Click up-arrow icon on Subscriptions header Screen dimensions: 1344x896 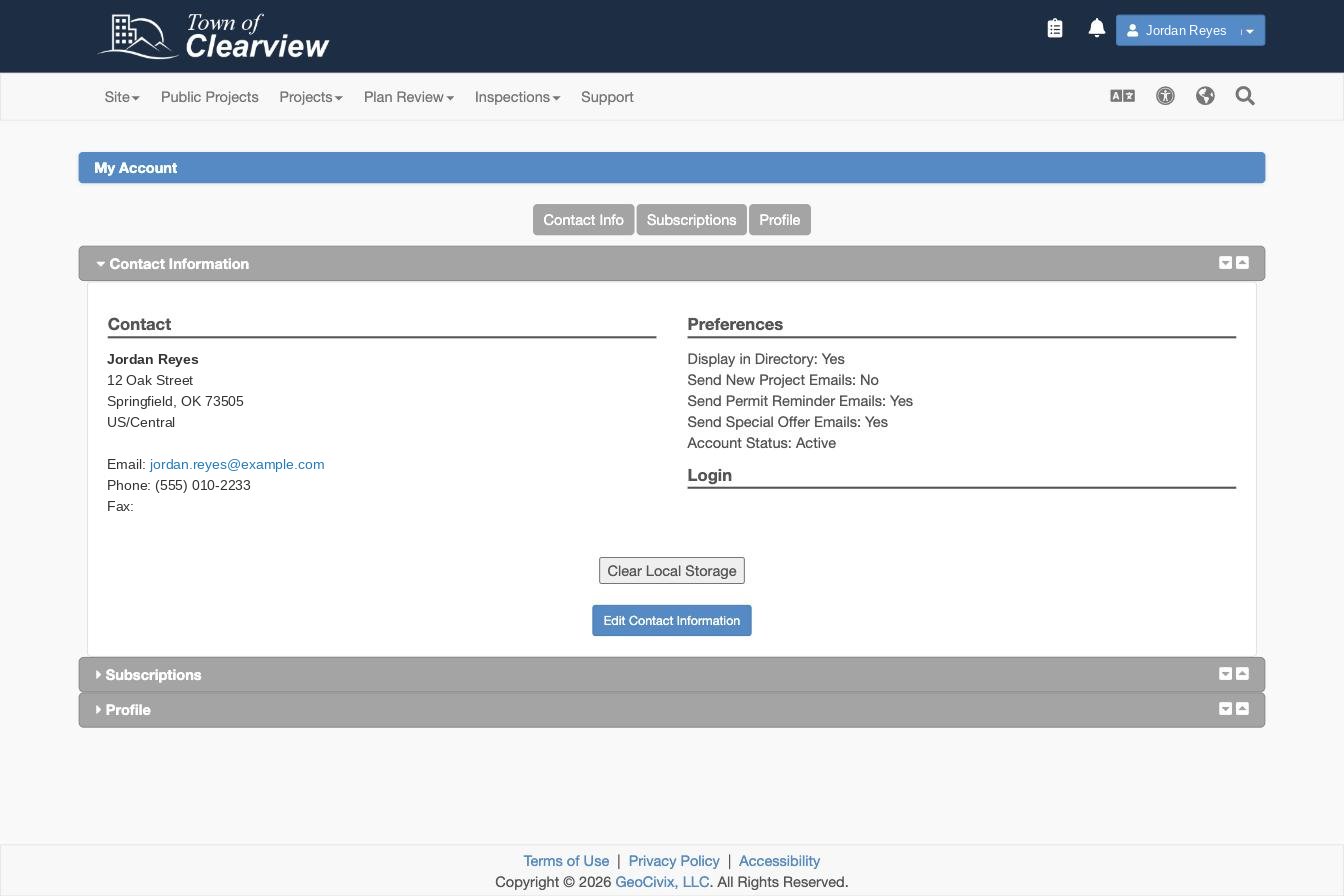pos(1242,674)
